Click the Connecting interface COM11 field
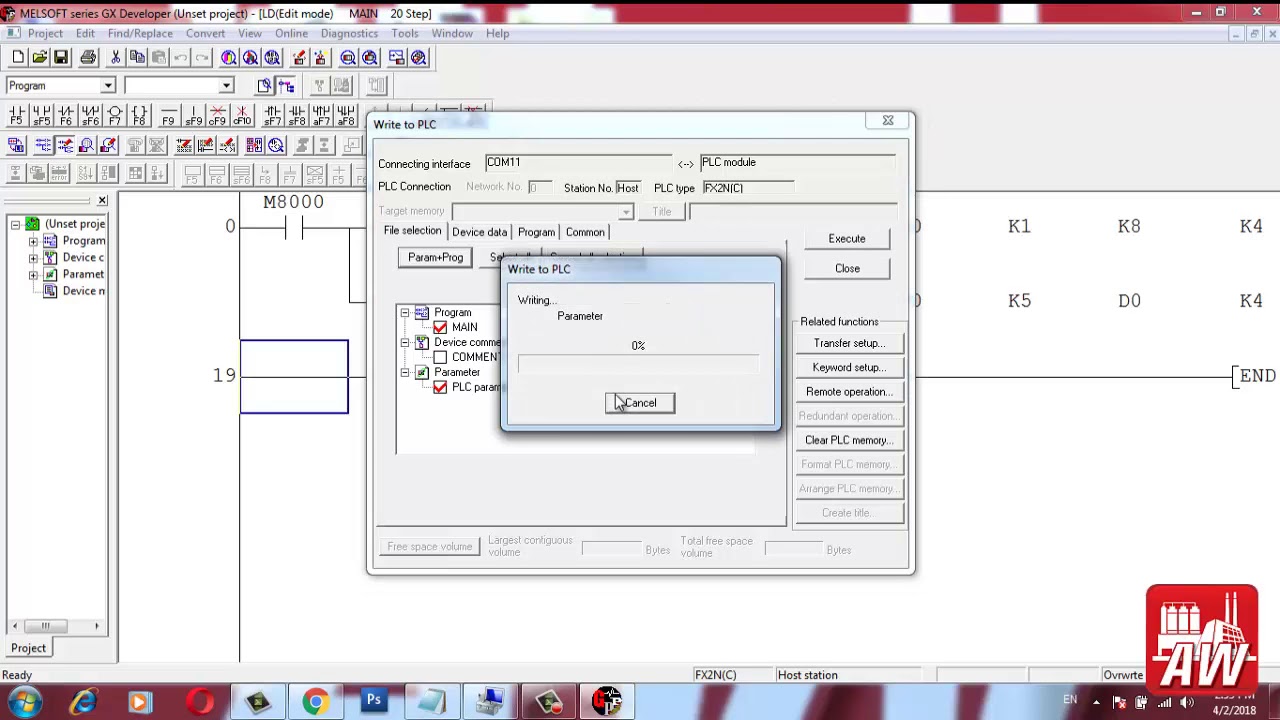Screen dimensions: 1280x720 pyautogui.click(x=578, y=163)
